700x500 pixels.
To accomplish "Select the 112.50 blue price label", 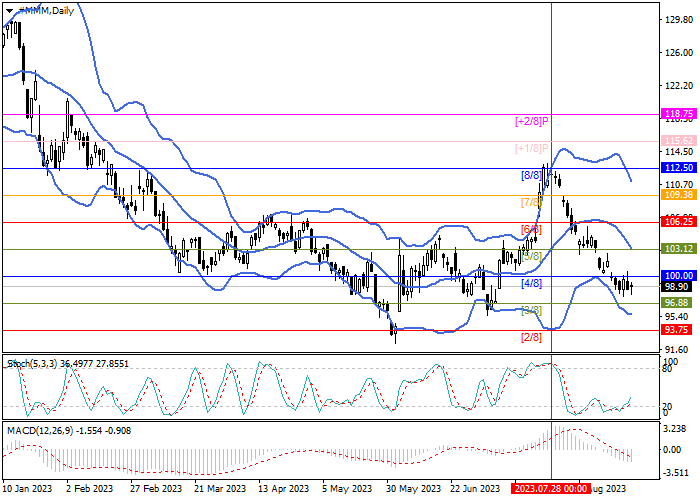I will coord(678,168).
